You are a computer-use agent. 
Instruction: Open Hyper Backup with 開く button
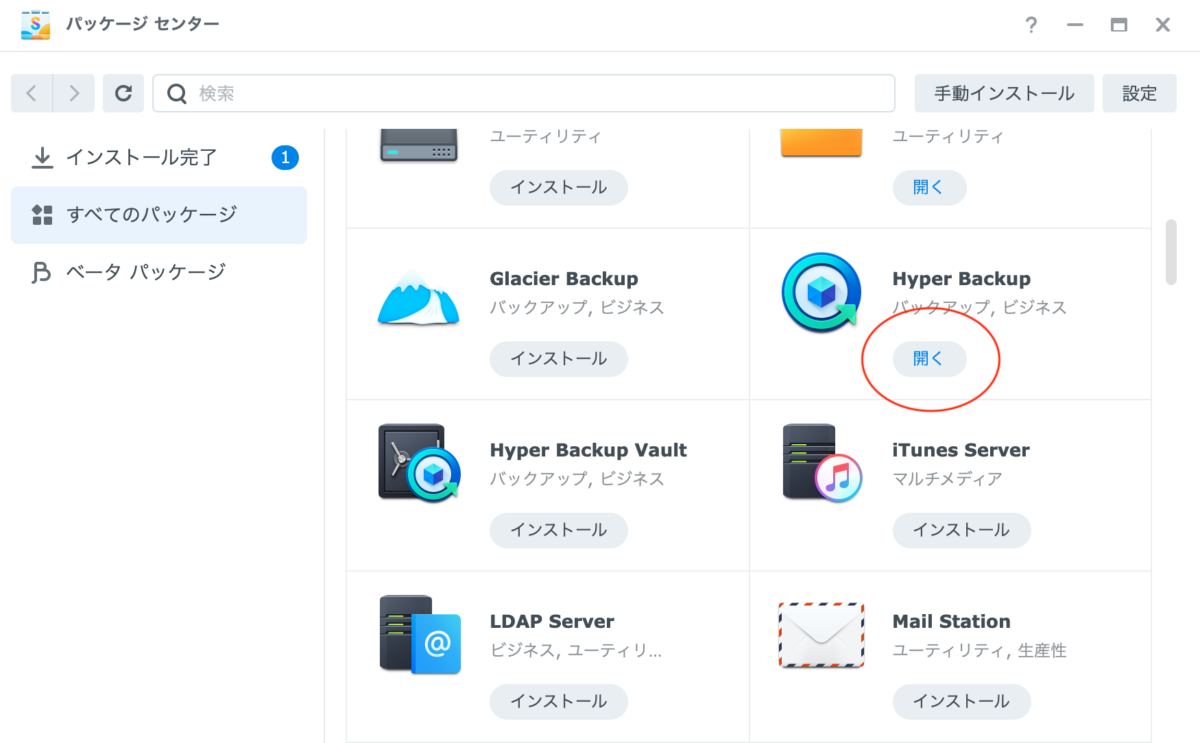click(x=929, y=358)
